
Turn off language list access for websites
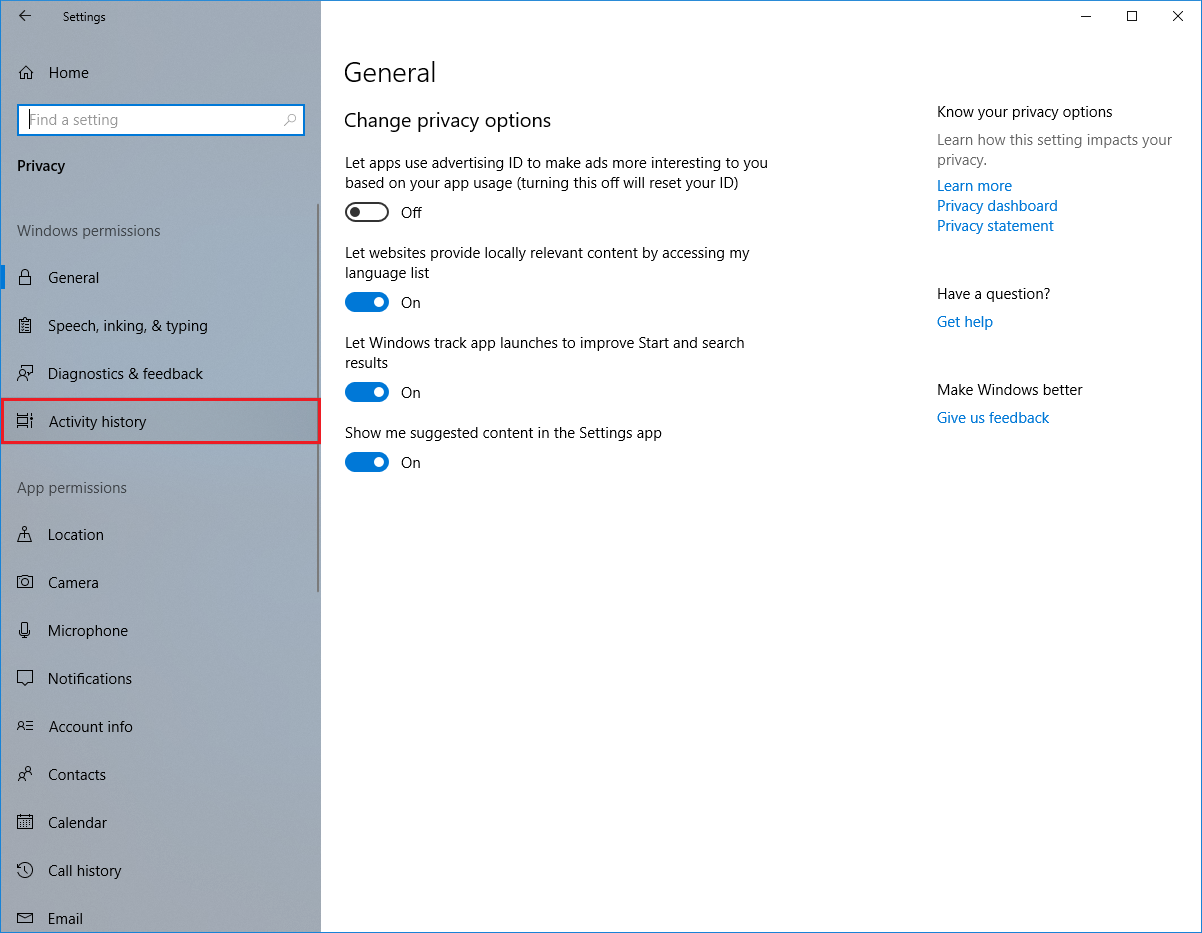367,302
